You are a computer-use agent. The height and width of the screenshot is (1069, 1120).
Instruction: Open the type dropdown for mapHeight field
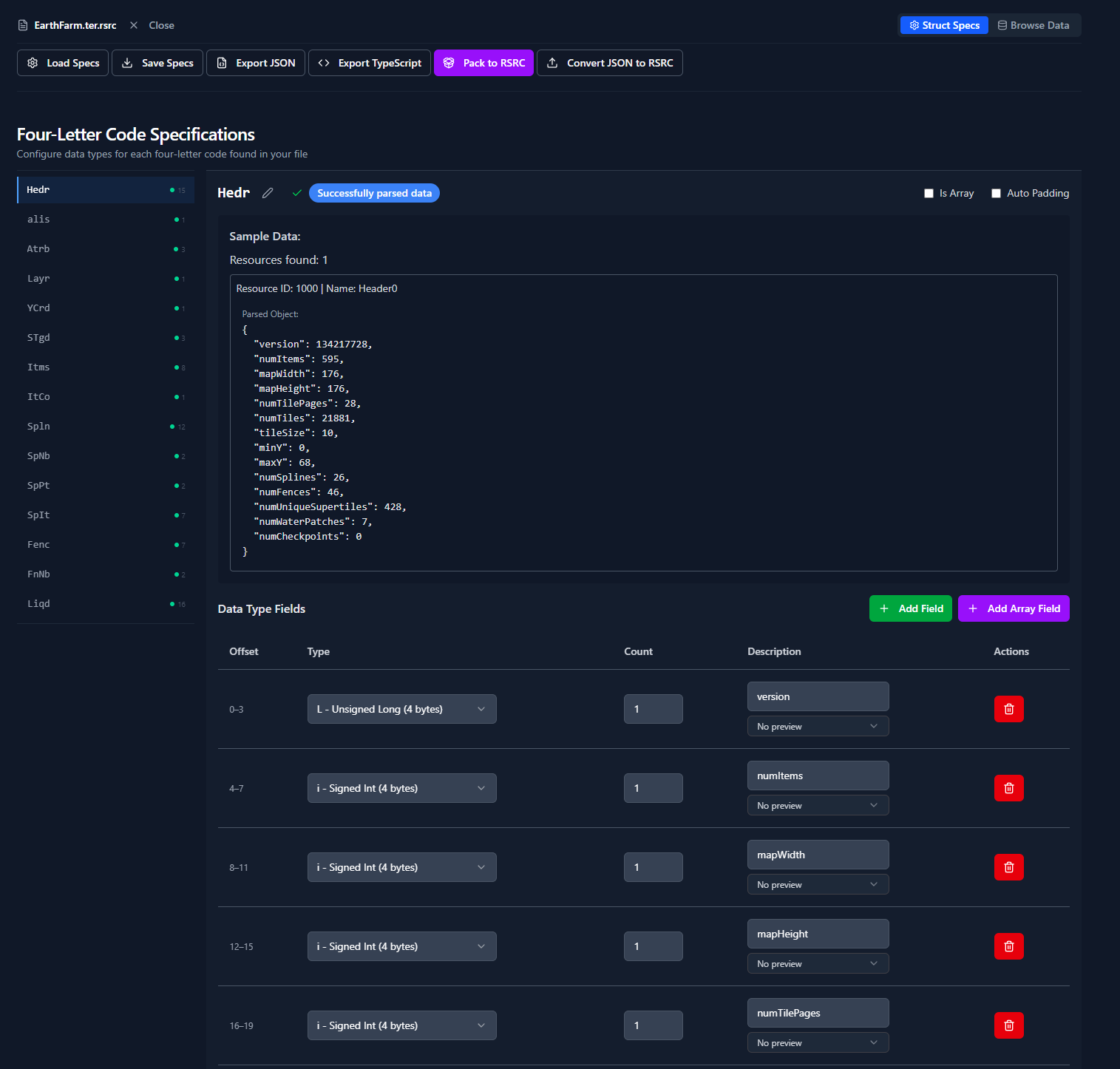pyautogui.click(x=401, y=946)
